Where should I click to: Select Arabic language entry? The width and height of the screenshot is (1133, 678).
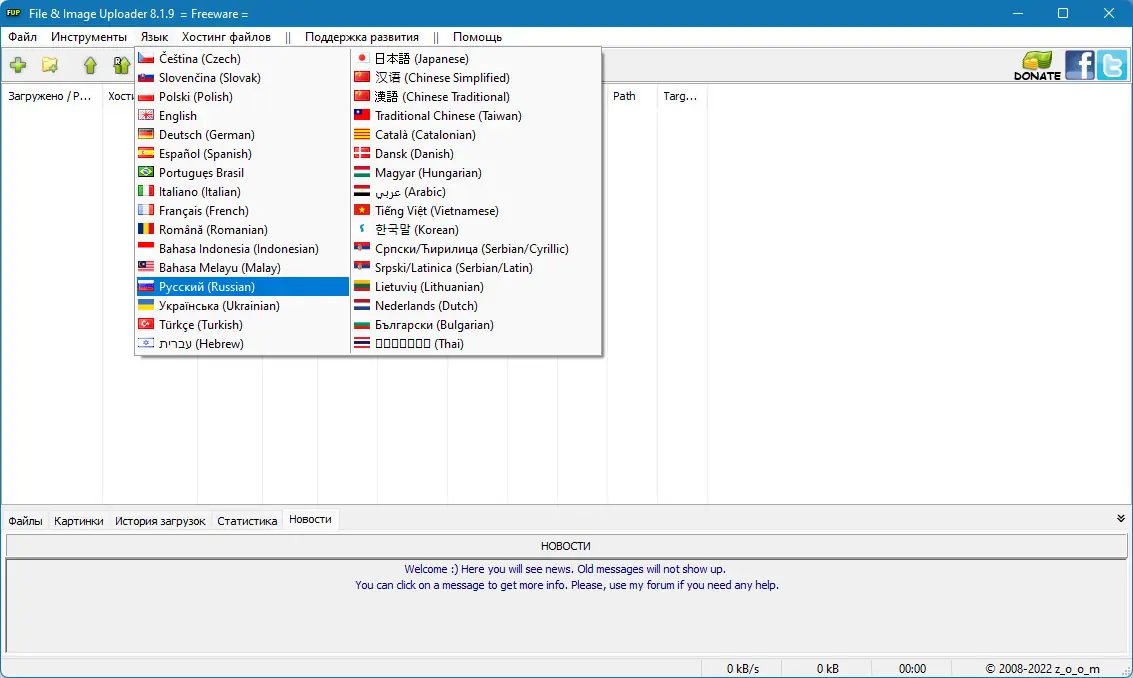click(476, 192)
